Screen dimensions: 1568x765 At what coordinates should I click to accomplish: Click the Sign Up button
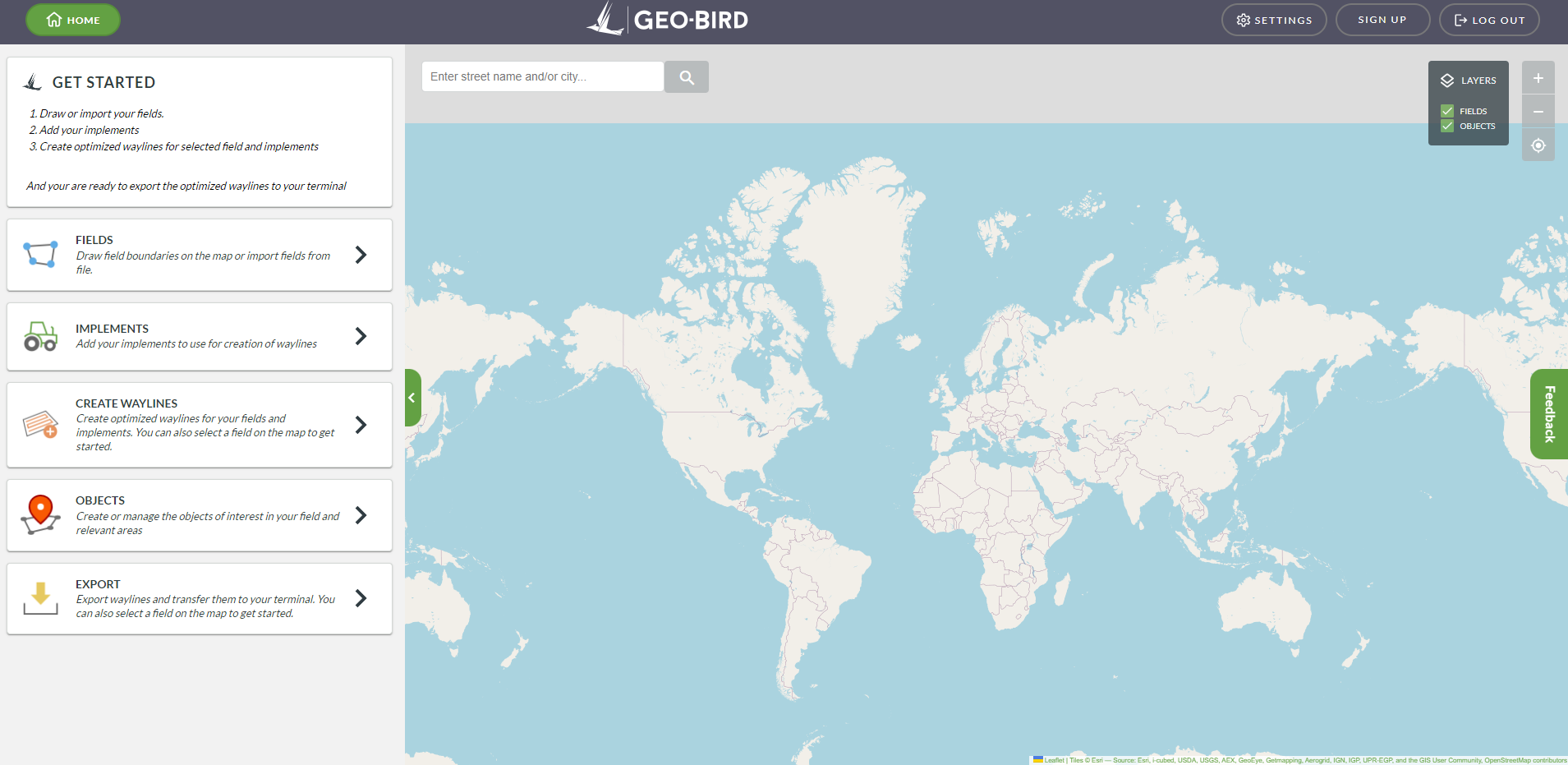pyautogui.click(x=1382, y=20)
